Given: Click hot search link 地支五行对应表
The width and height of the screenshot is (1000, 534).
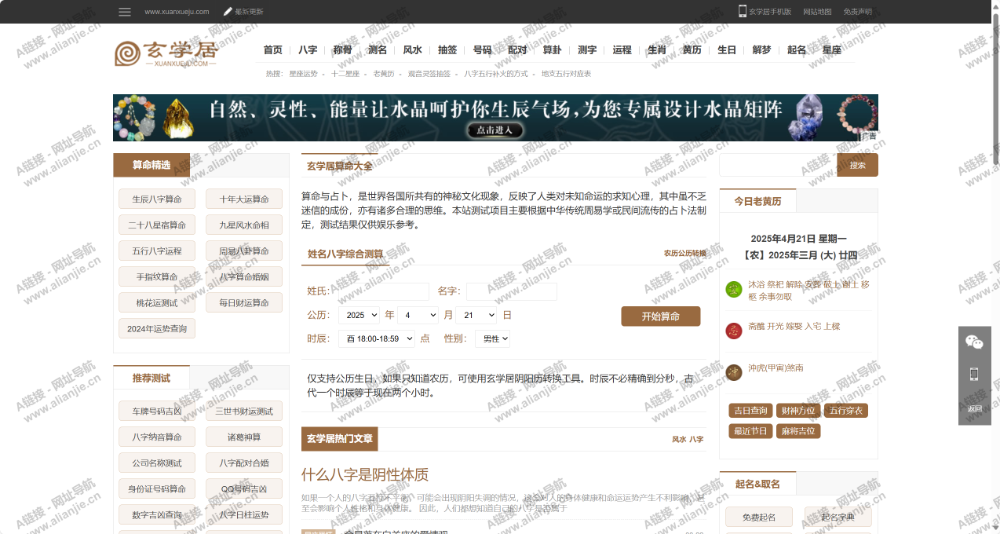Looking at the screenshot, I should coord(566,74).
